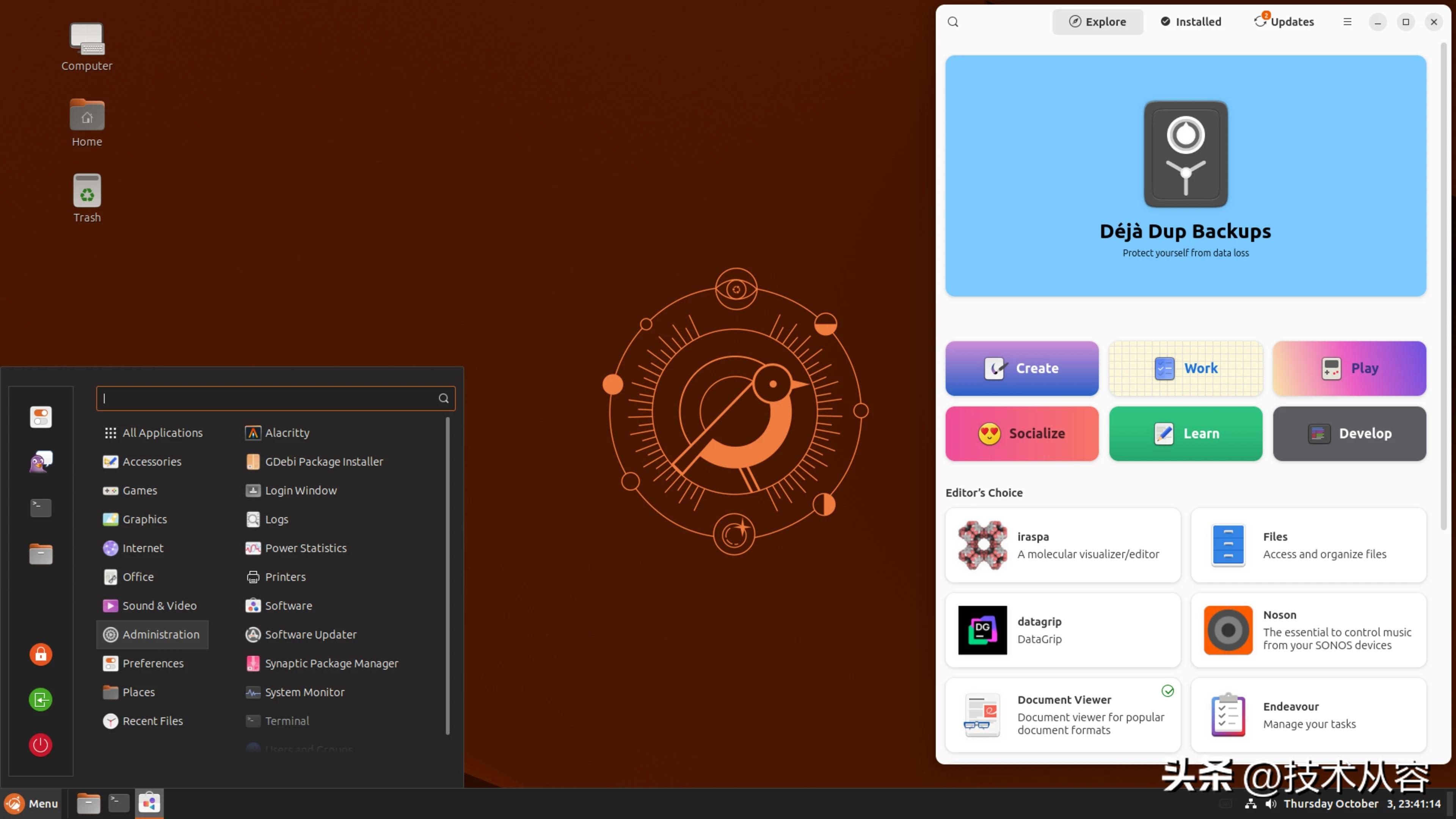Open the Socialize category

[x=1022, y=433]
